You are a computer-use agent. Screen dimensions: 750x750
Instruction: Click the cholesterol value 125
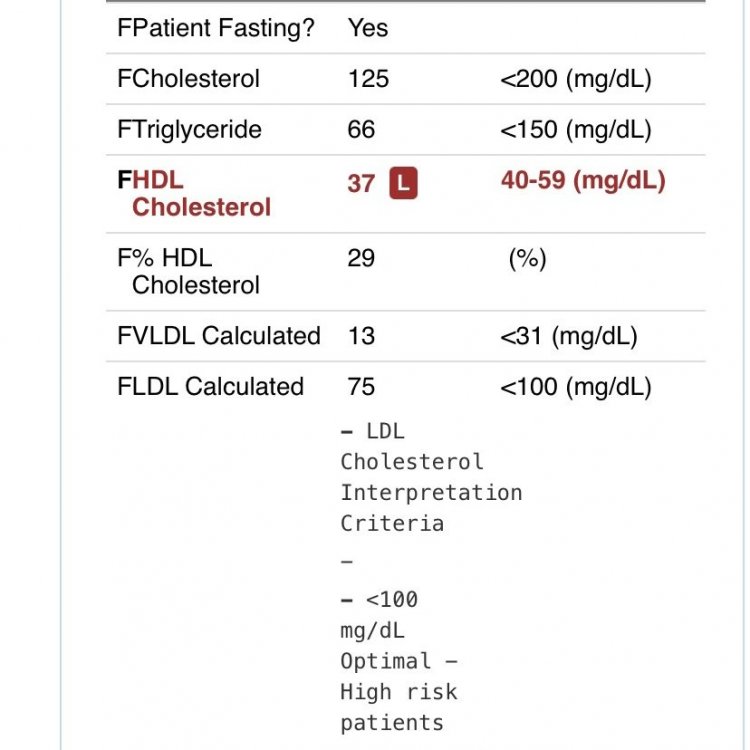pos(368,79)
